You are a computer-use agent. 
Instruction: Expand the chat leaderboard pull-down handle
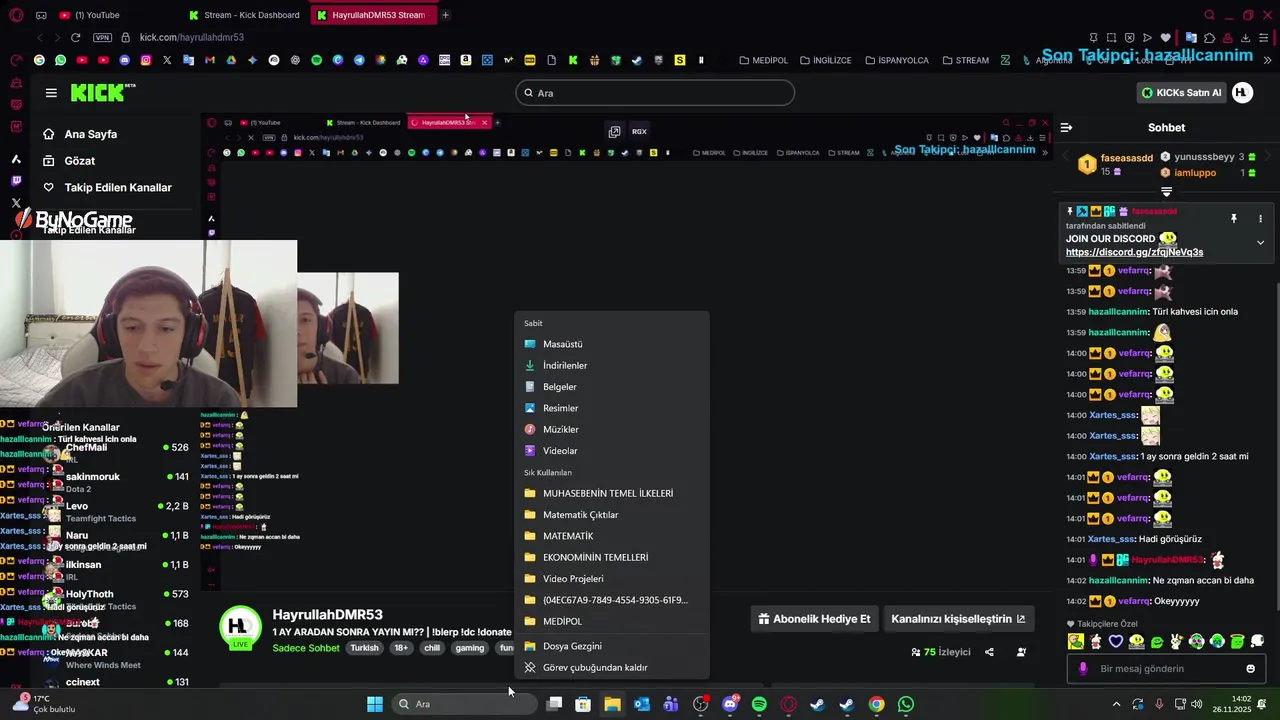pos(1166,192)
